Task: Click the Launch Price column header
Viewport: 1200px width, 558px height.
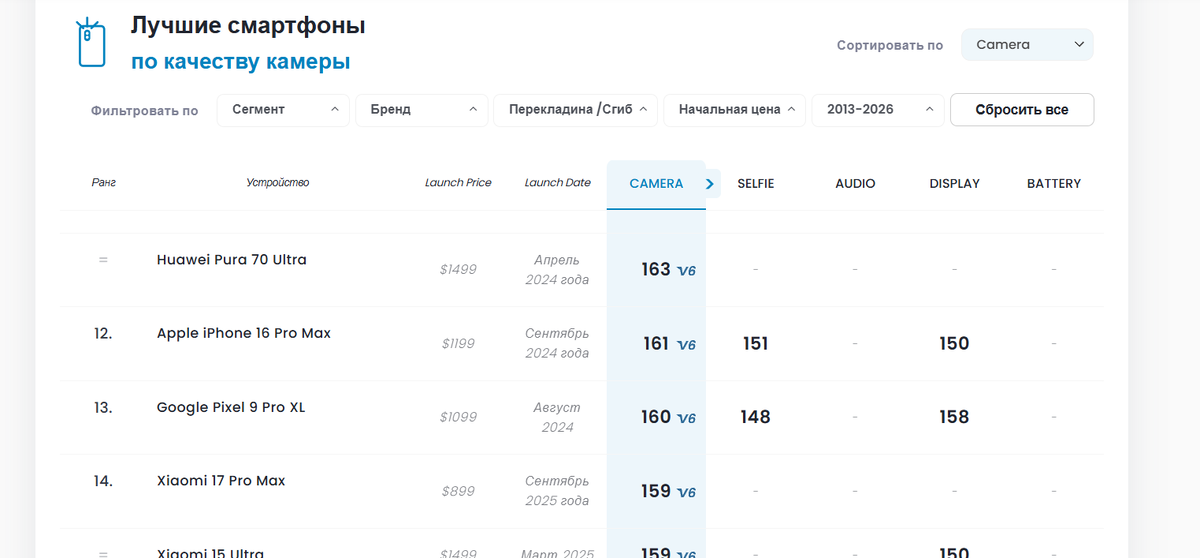Action: pyautogui.click(x=458, y=183)
